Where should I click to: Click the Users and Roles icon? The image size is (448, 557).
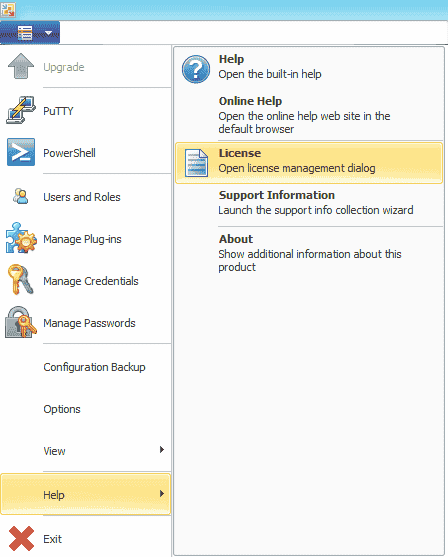pyautogui.click(x=20, y=196)
